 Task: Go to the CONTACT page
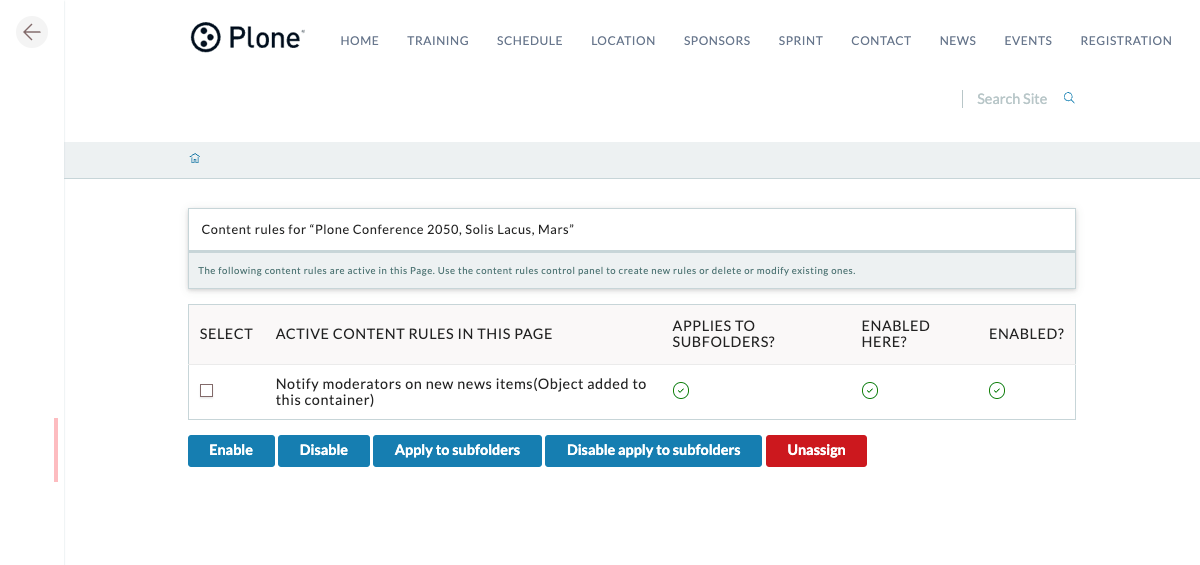881,41
